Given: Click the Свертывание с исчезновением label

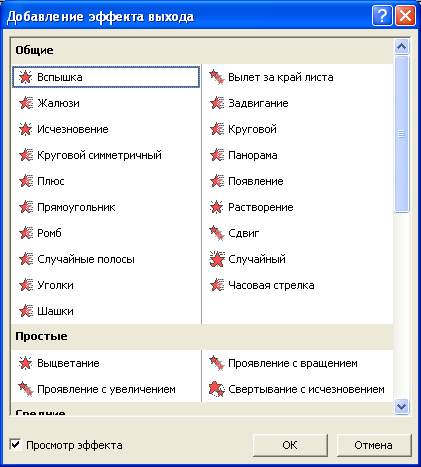Looking at the screenshot, I should pos(306,389).
